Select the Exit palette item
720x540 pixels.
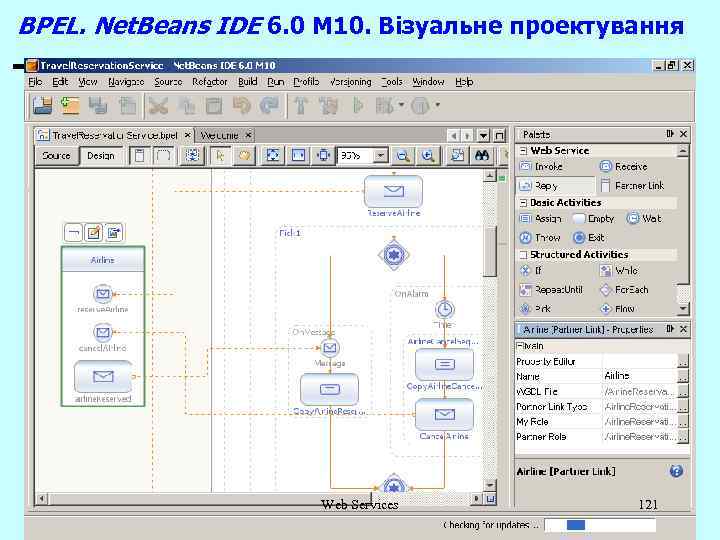(x=589, y=237)
